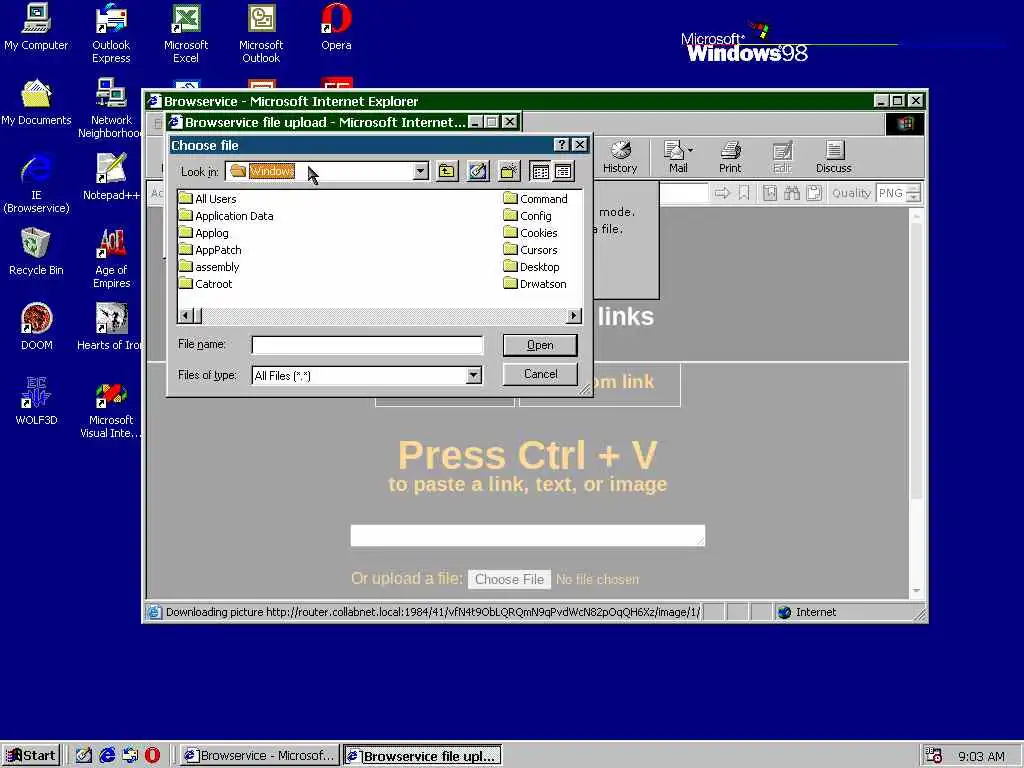The image size is (1024, 768).
Task: Select the Microsoft Outlook desktop icon
Action: pos(261,33)
